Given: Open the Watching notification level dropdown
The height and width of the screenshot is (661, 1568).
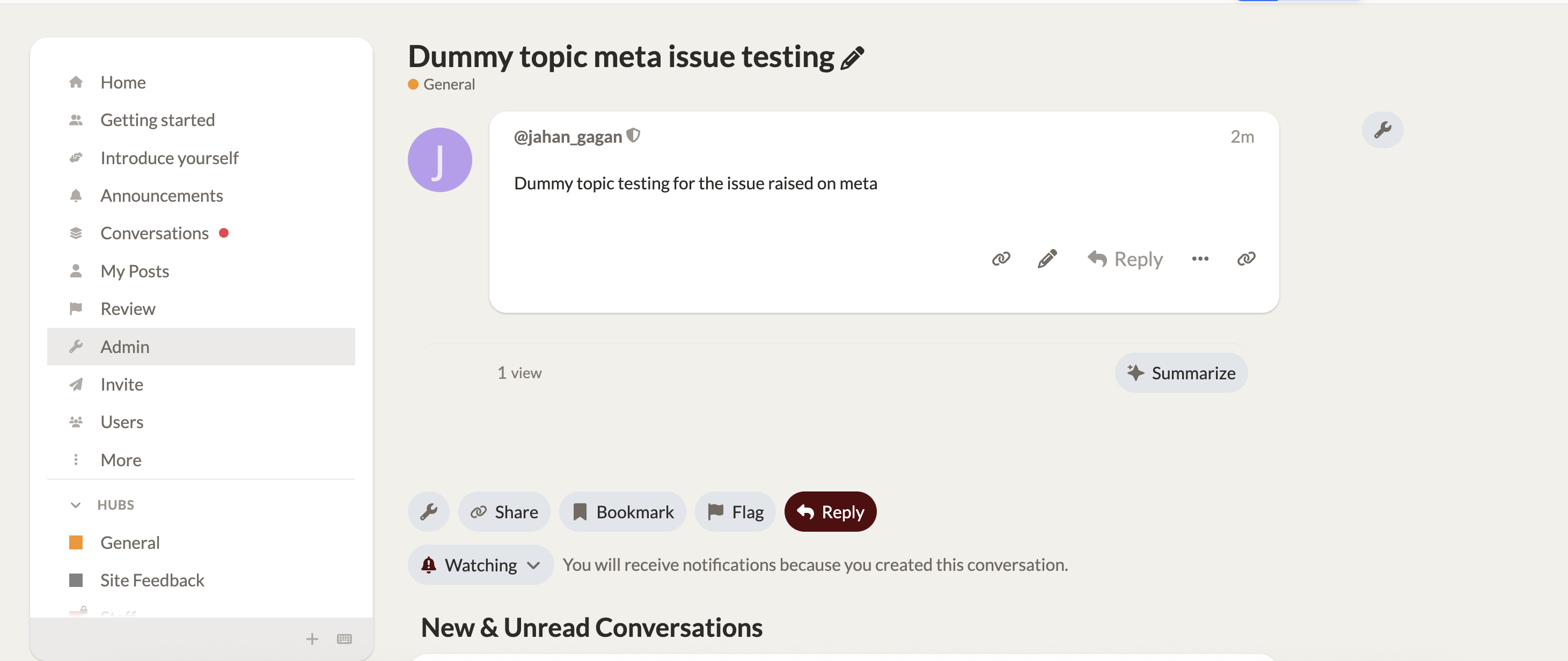Looking at the screenshot, I should click(480, 565).
